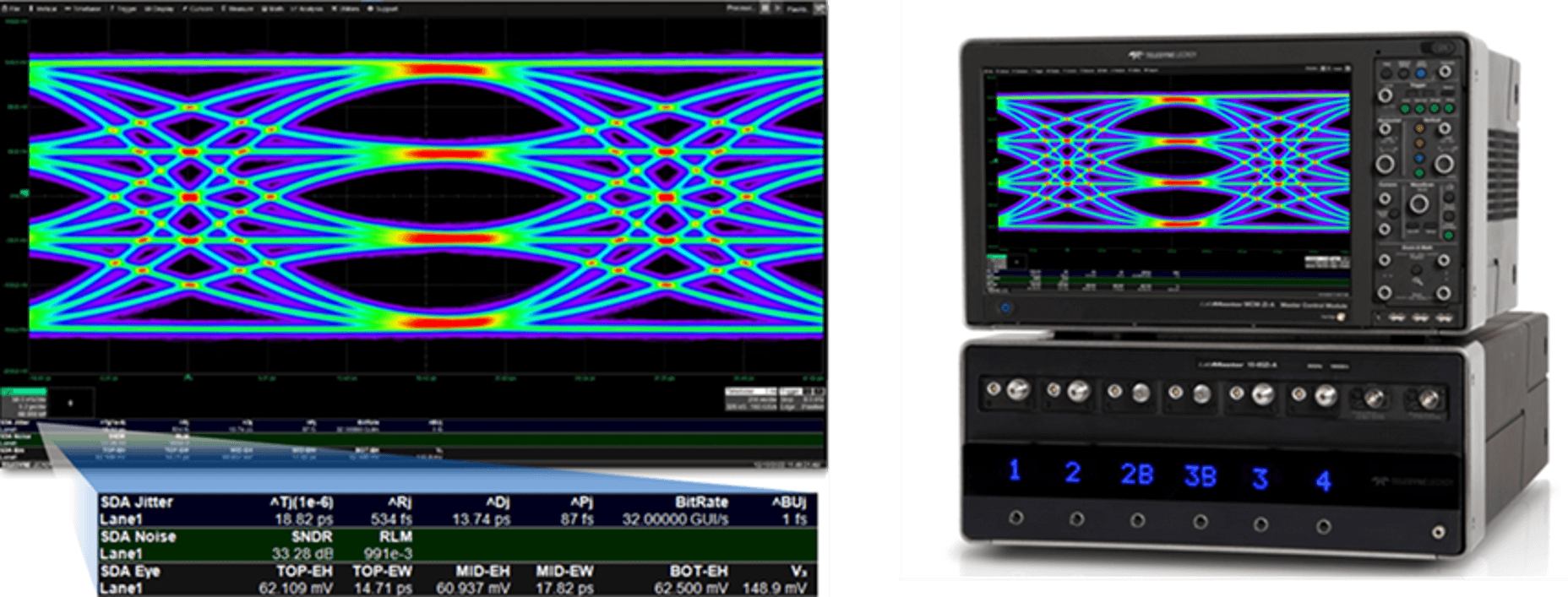Click the BOT-EH value 62.500 mV

(x=691, y=588)
